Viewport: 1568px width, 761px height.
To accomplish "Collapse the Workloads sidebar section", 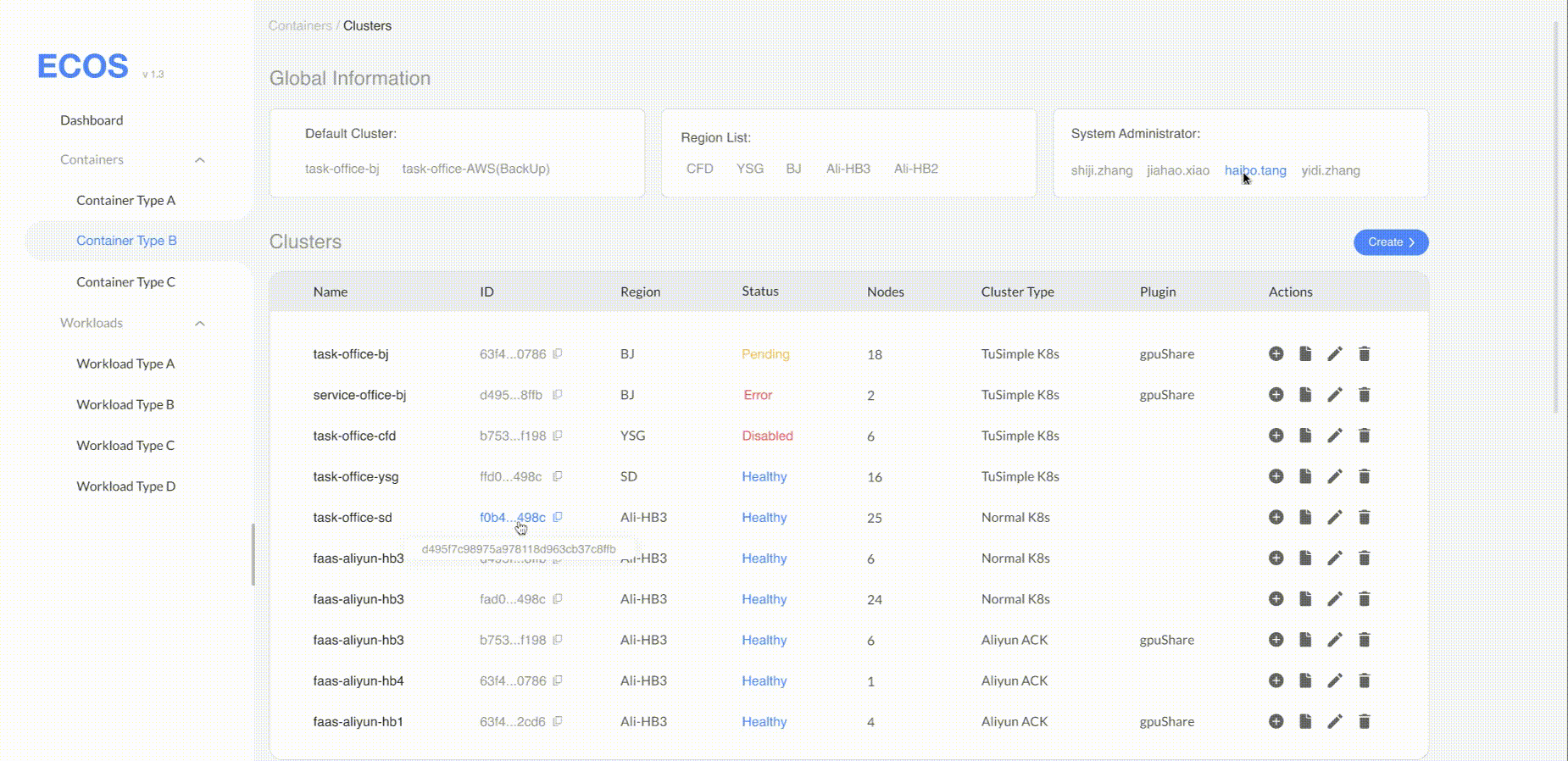I will (200, 323).
